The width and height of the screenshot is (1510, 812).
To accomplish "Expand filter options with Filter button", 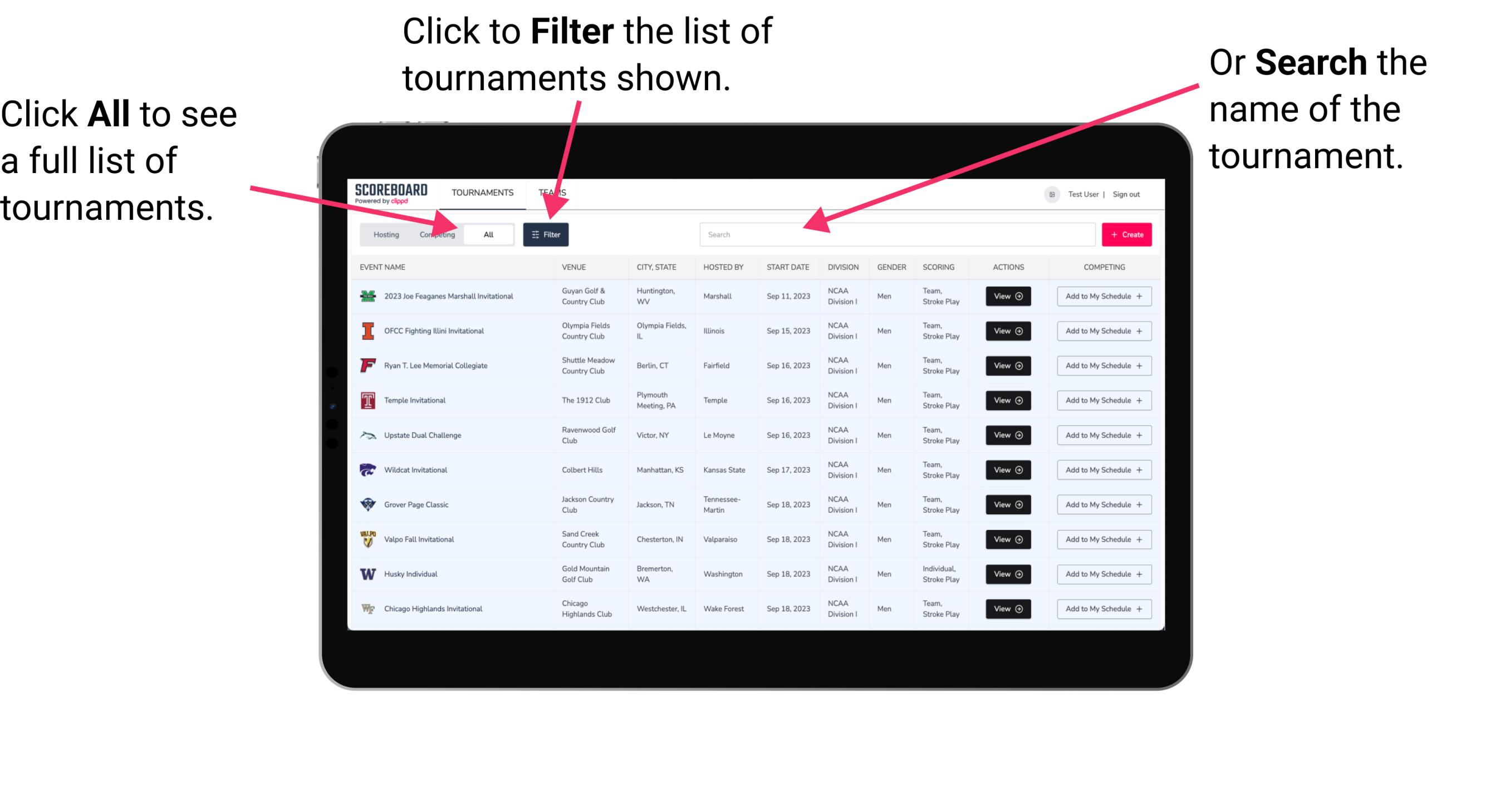I will coord(548,234).
